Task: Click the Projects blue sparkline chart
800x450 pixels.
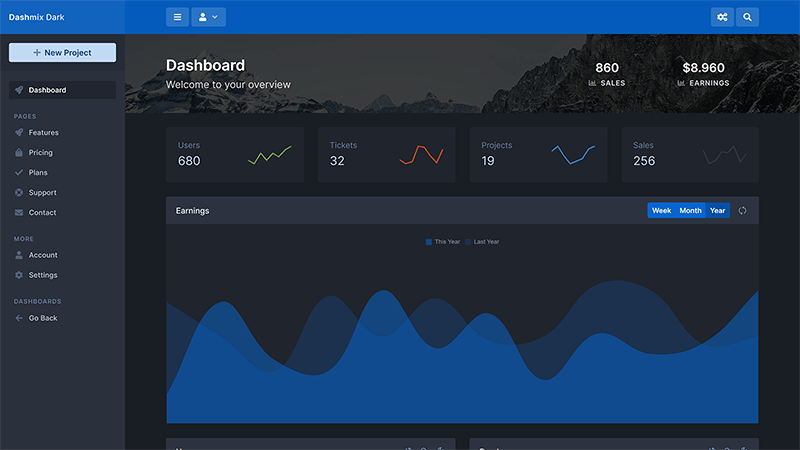Action: click(573, 155)
